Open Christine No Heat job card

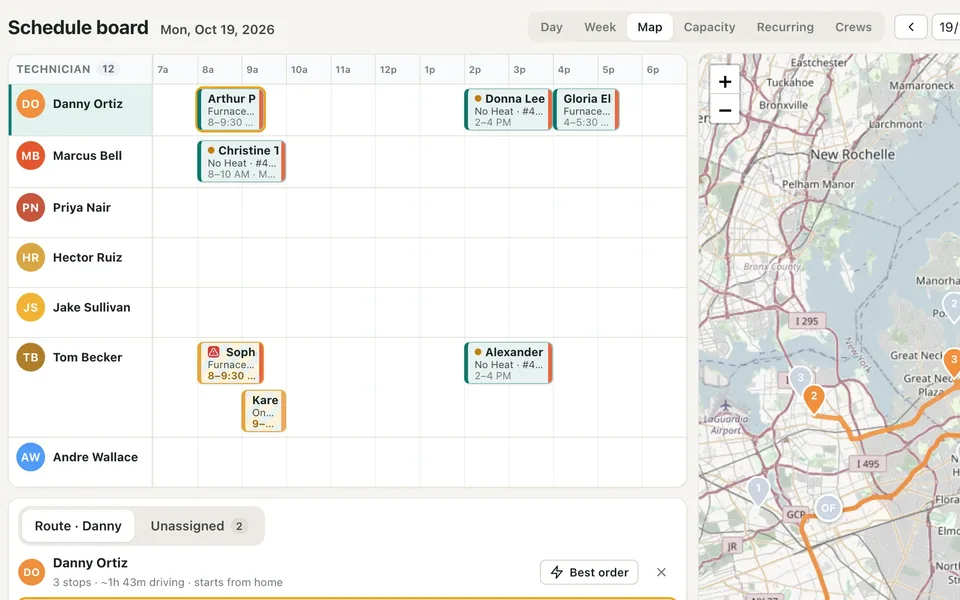(241, 162)
